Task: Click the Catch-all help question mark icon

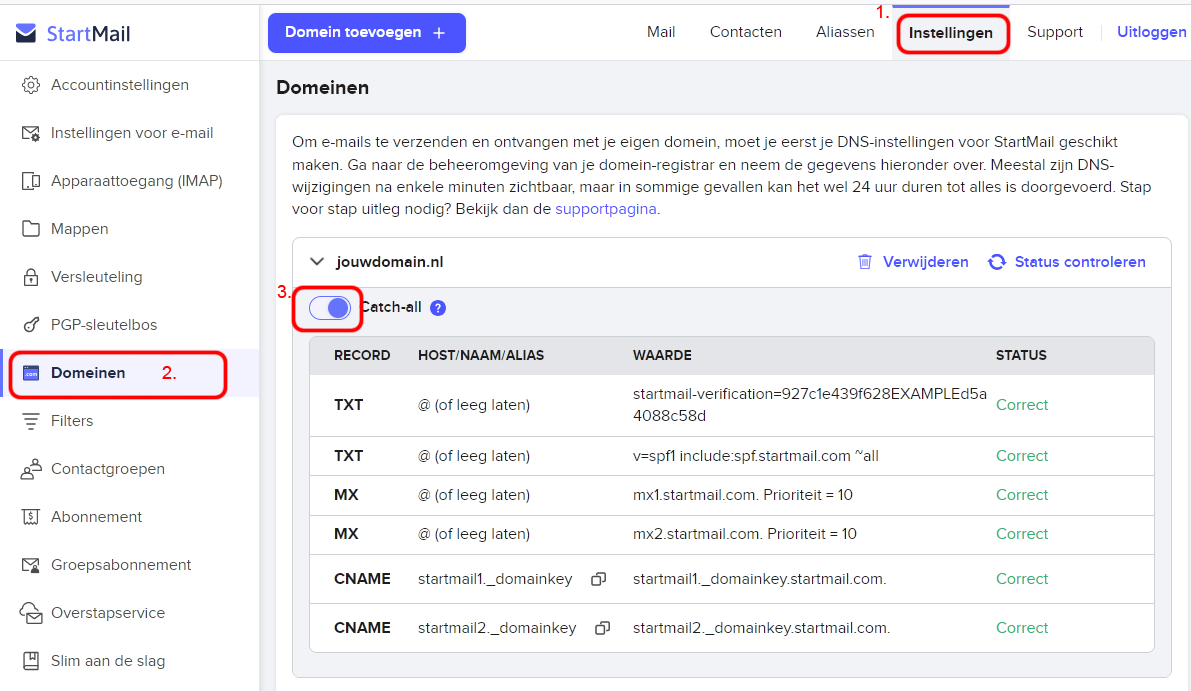Action: point(438,308)
